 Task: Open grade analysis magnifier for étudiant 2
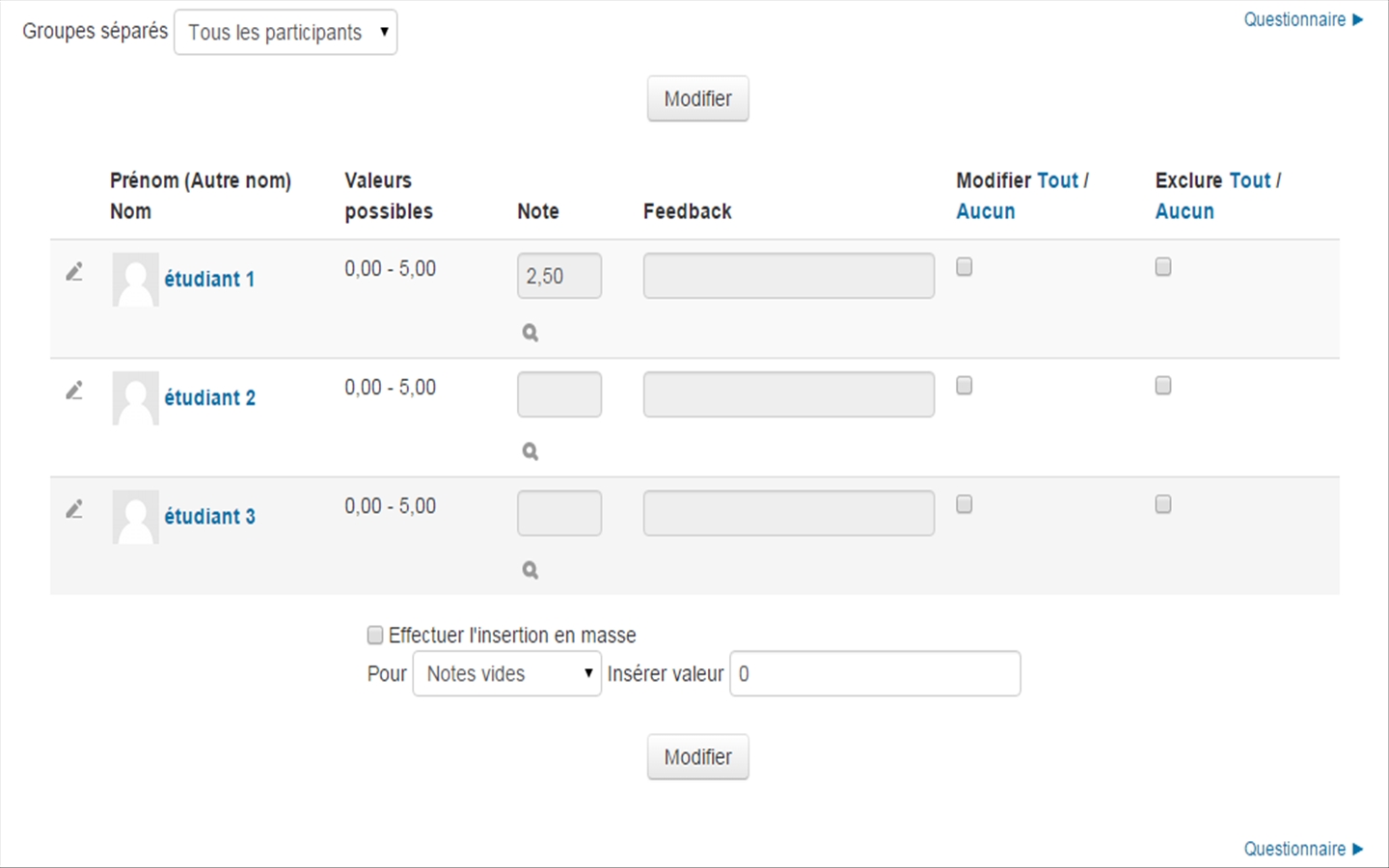pos(531,451)
